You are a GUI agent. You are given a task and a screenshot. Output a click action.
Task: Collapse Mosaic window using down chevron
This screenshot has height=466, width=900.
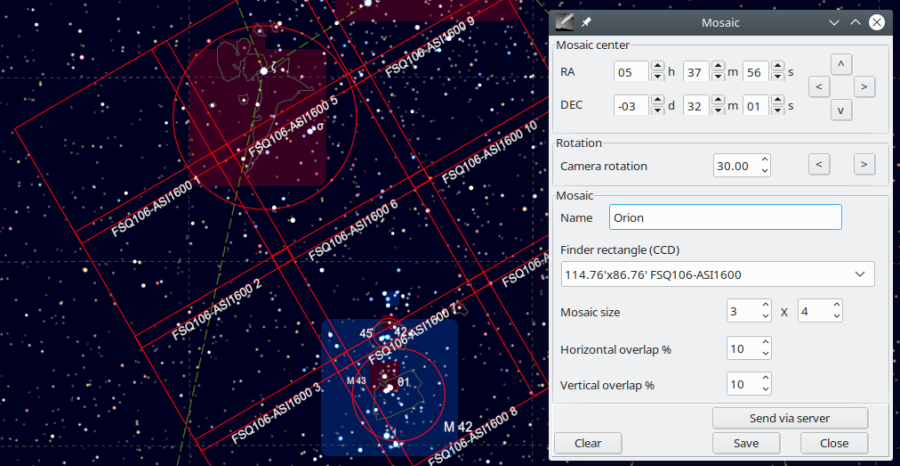coord(835,22)
